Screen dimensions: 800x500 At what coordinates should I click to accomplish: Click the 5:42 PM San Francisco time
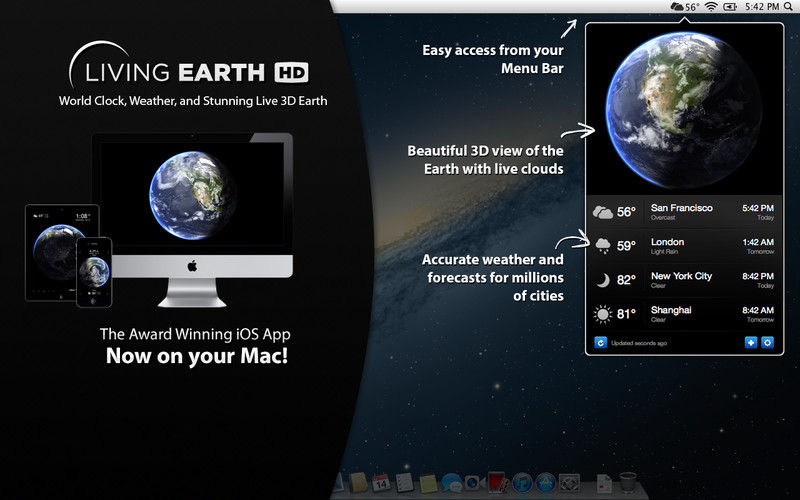(x=758, y=208)
